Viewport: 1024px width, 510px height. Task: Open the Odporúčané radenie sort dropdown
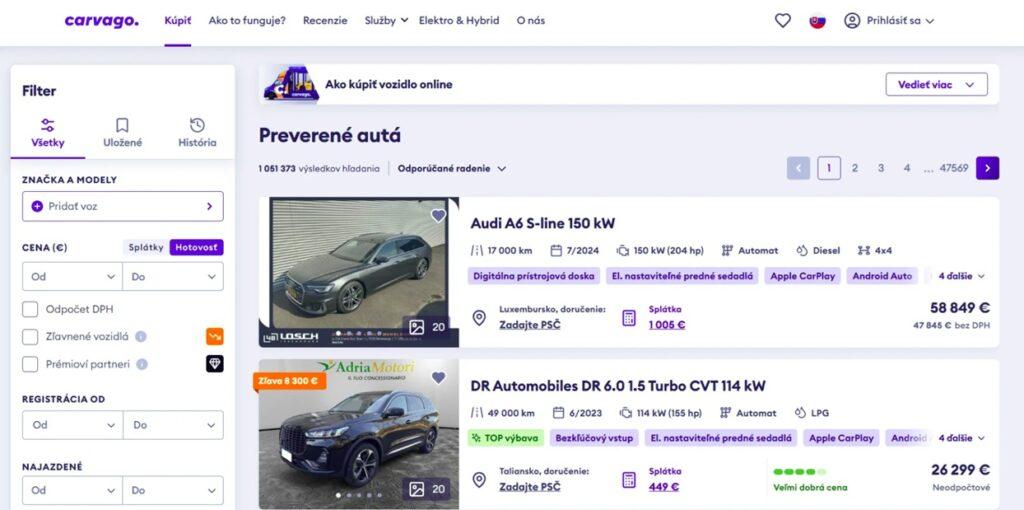click(x=452, y=168)
